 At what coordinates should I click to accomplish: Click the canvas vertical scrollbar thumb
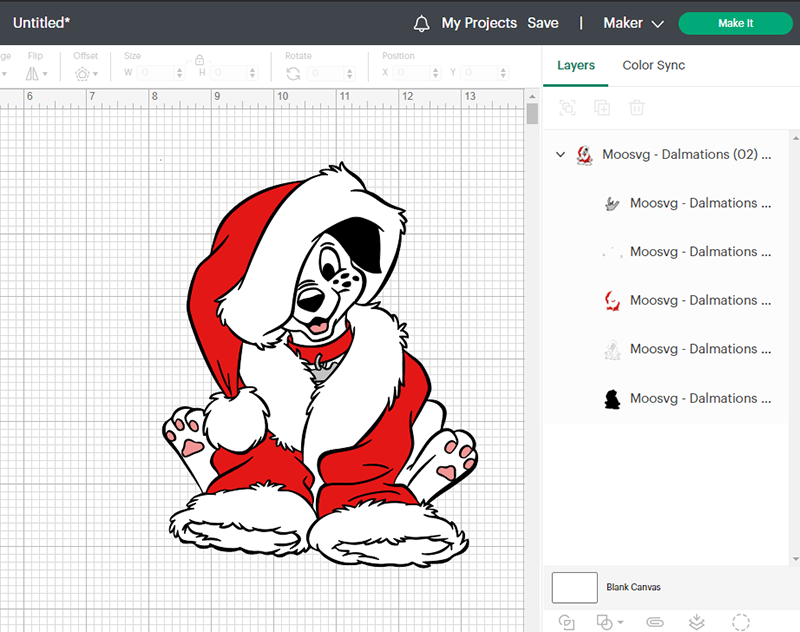pyautogui.click(x=532, y=113)
